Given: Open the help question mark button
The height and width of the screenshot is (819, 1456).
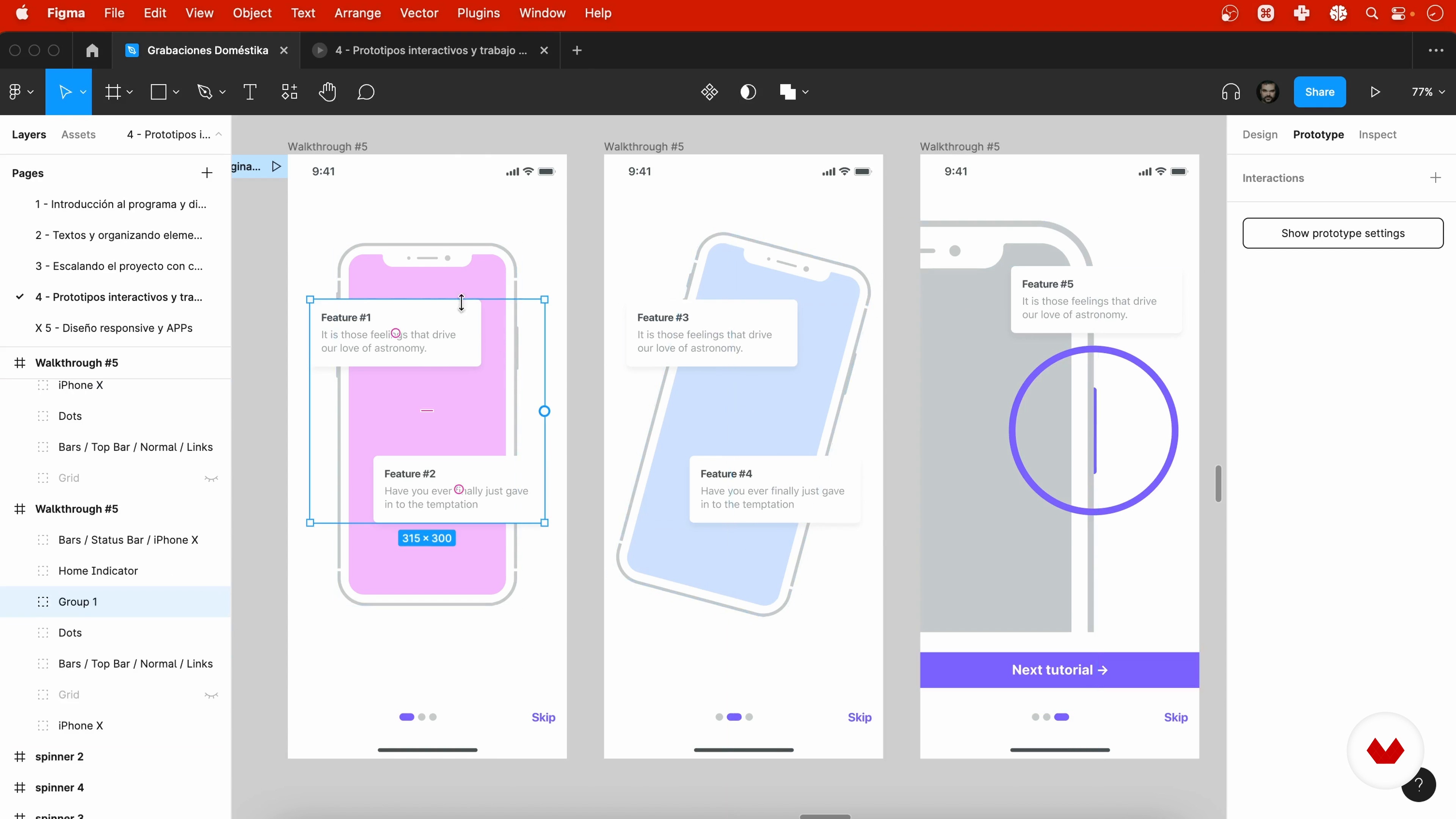Looking at the screenshot, I should point(1418,784).
